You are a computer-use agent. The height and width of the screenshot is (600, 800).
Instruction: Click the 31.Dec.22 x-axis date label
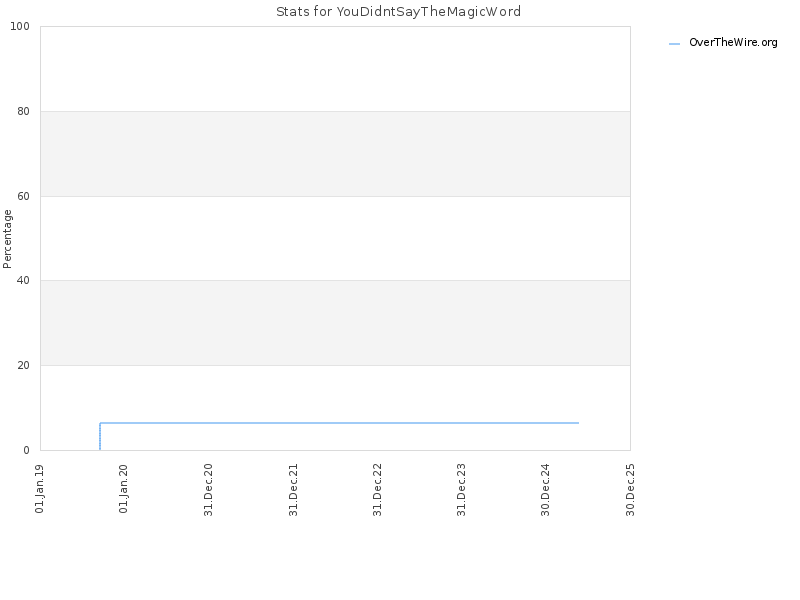(x=378, y=490)
